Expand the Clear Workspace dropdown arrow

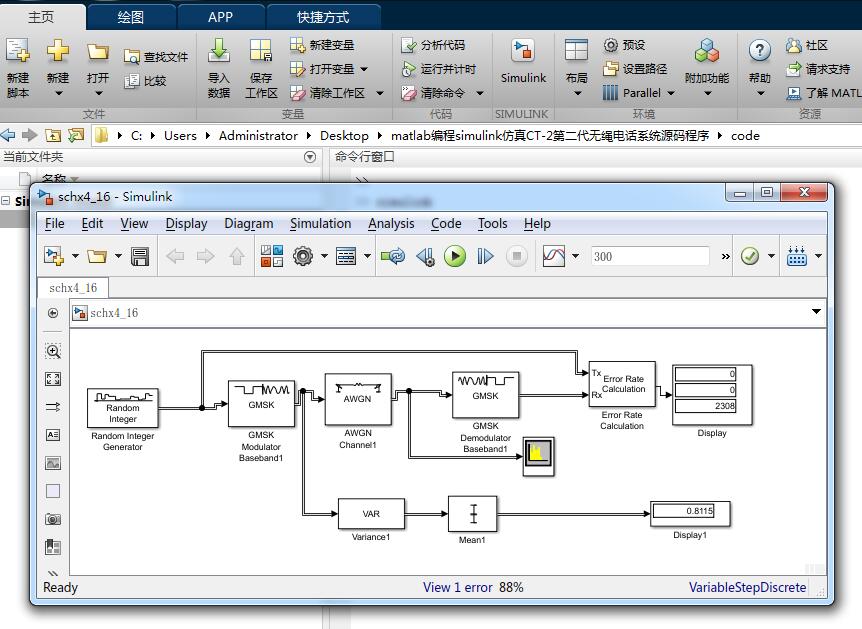(x=380, y=93)
